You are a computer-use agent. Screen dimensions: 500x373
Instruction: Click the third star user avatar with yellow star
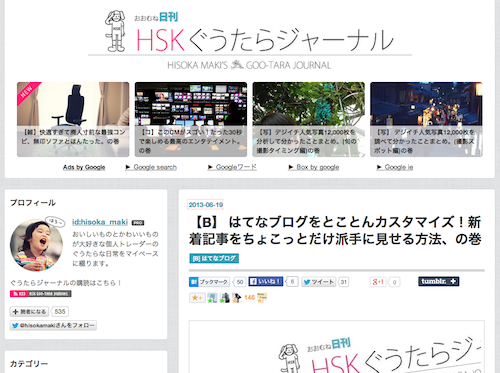(236, 298)
